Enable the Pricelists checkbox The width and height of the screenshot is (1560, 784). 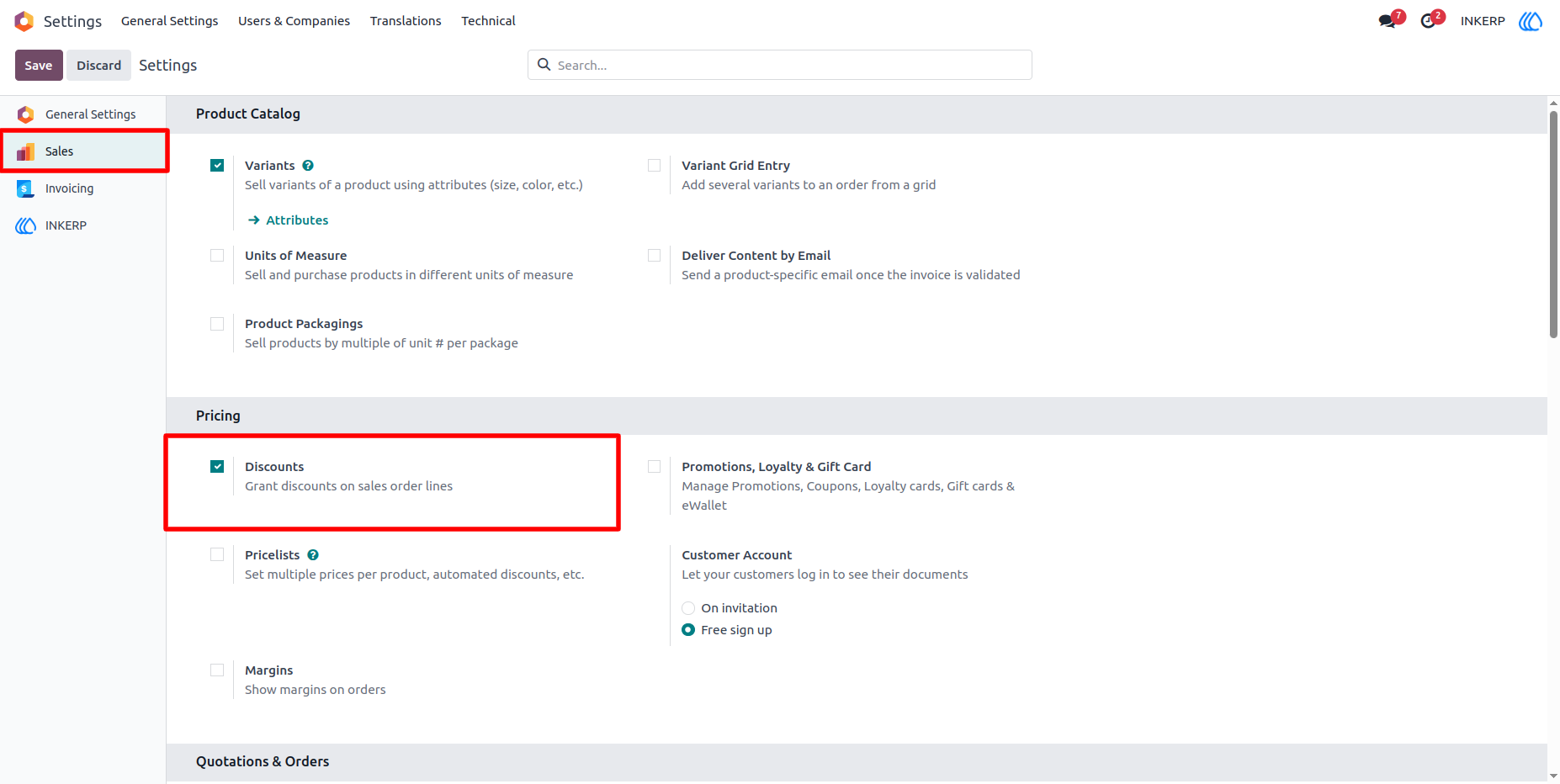point(217,555)
